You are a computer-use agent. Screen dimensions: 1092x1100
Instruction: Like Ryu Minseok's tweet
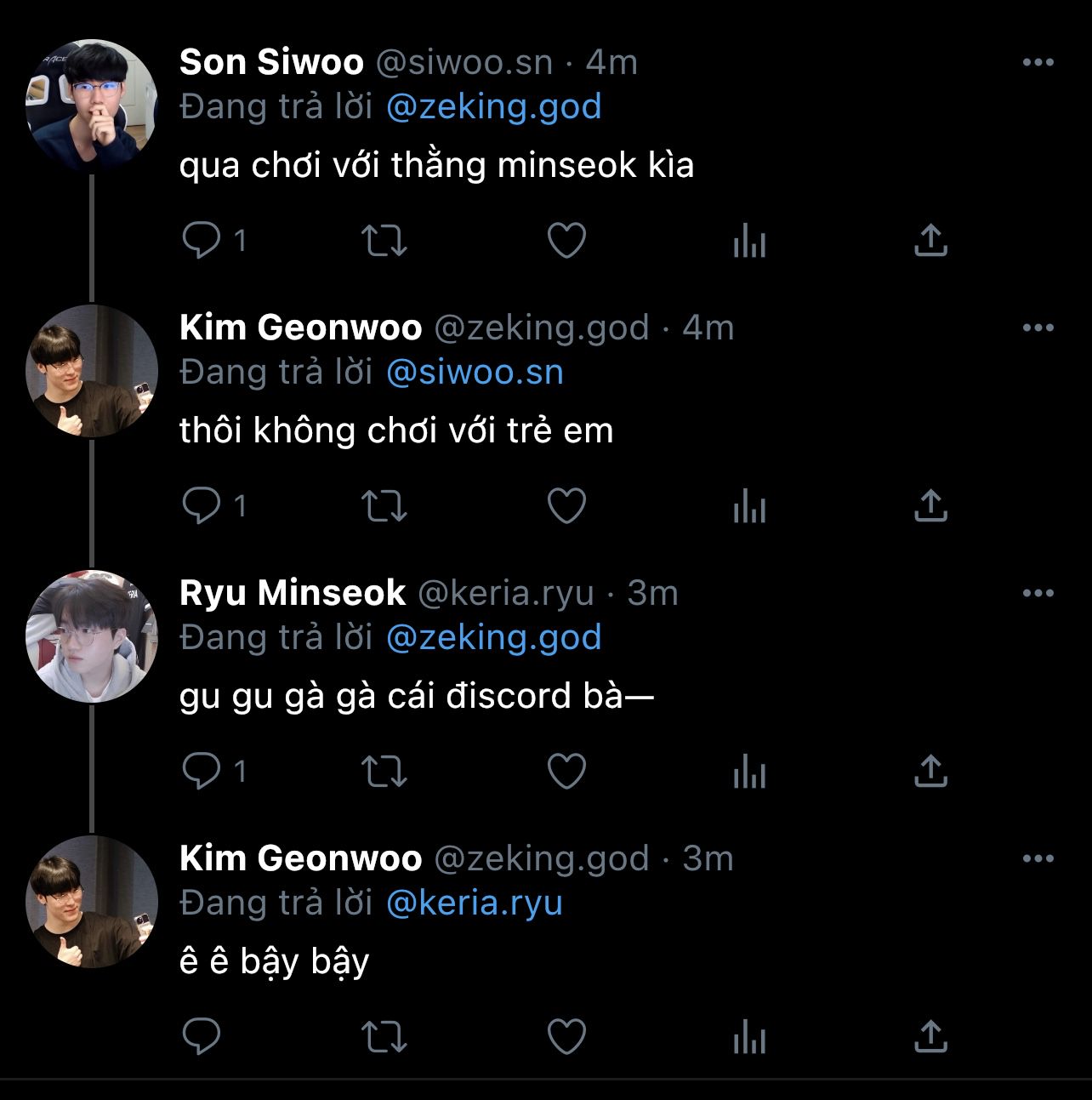point(566,772)
